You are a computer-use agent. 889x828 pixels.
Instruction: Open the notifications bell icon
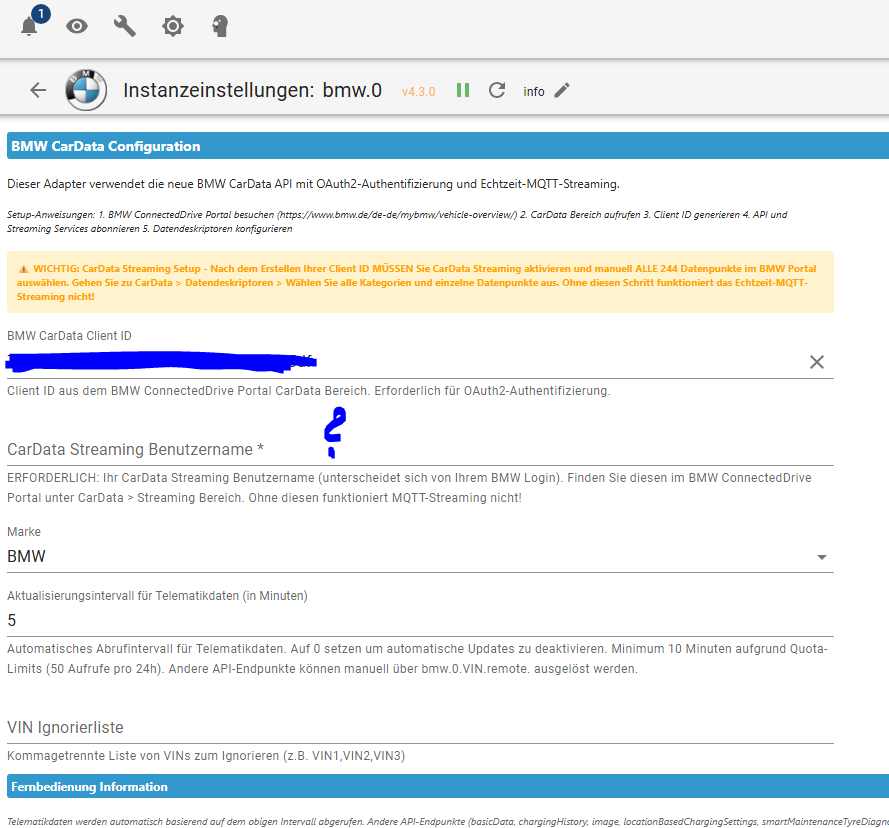point(29,26)
